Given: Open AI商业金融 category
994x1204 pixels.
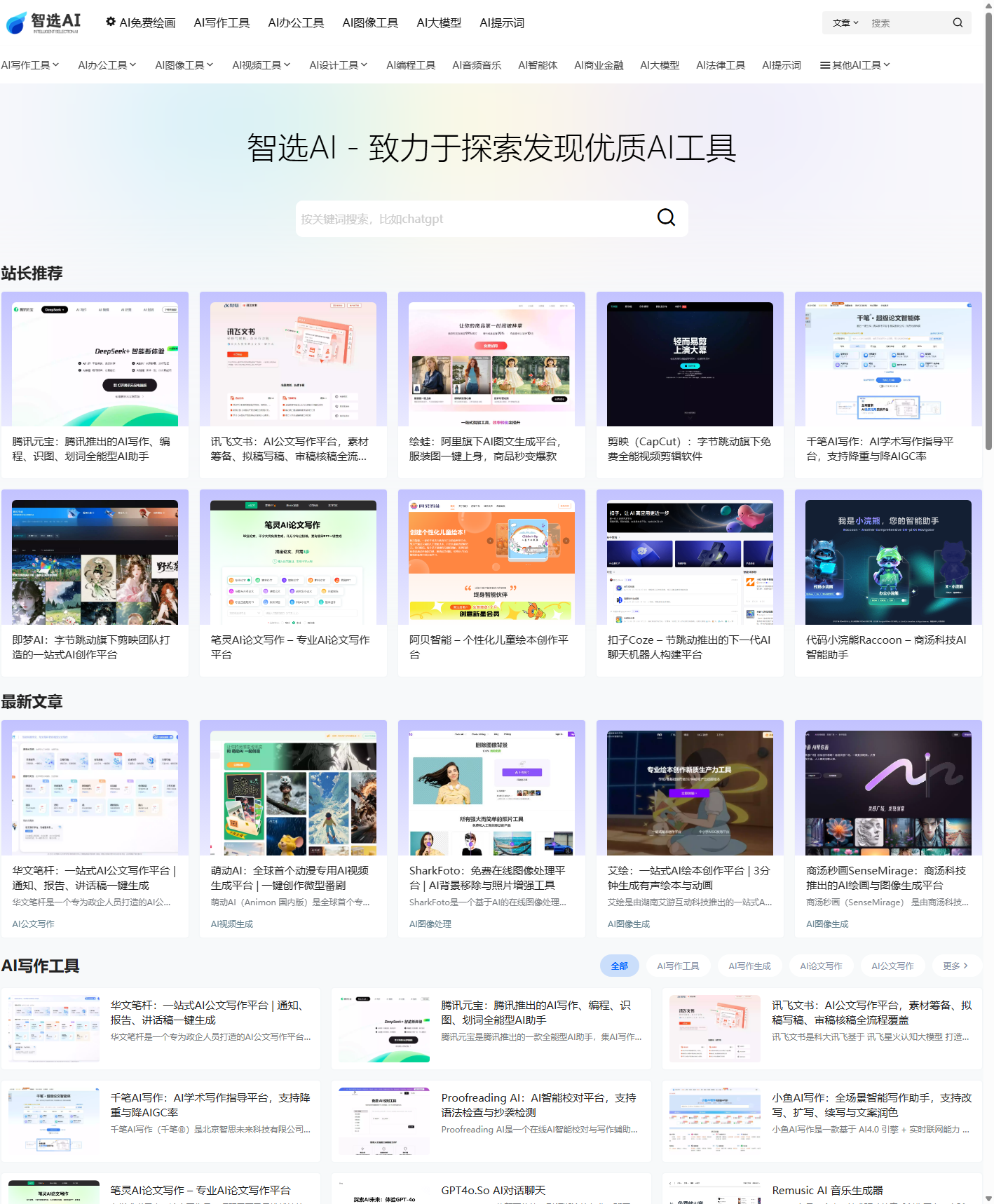Looking at the screenshot, I should 599,65.
